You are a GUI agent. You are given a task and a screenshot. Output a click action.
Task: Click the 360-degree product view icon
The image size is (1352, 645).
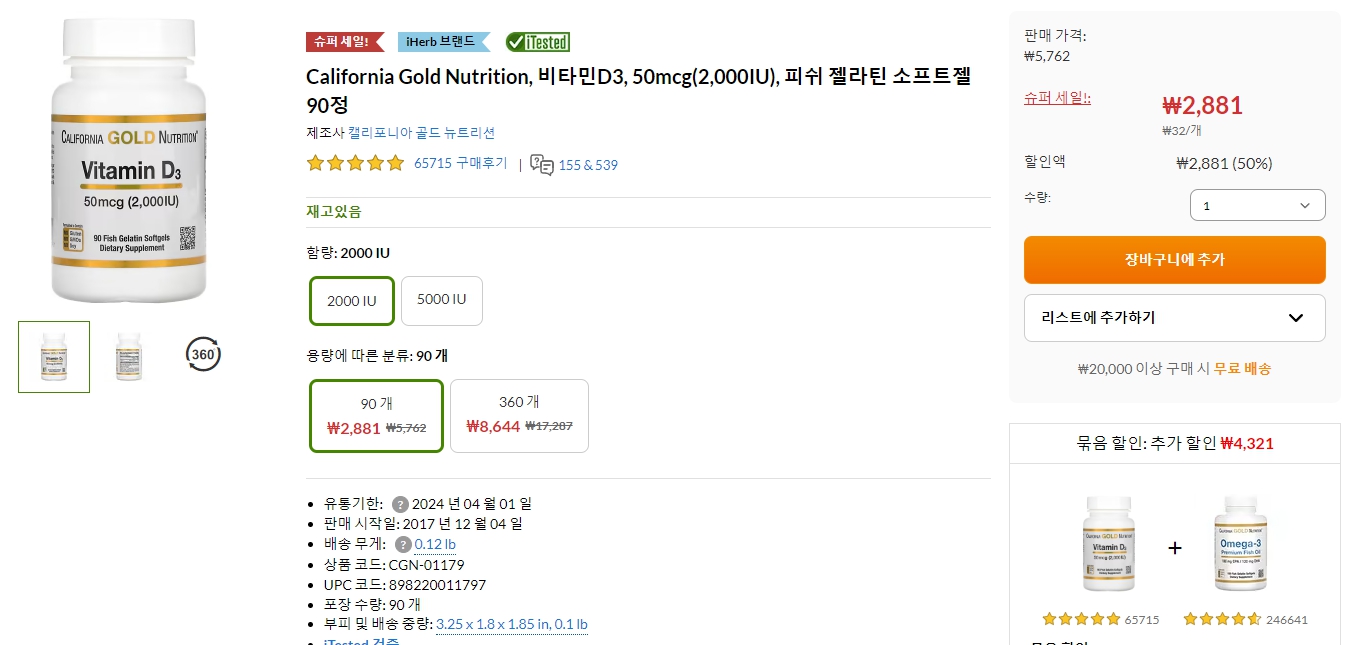pos(202,354)
